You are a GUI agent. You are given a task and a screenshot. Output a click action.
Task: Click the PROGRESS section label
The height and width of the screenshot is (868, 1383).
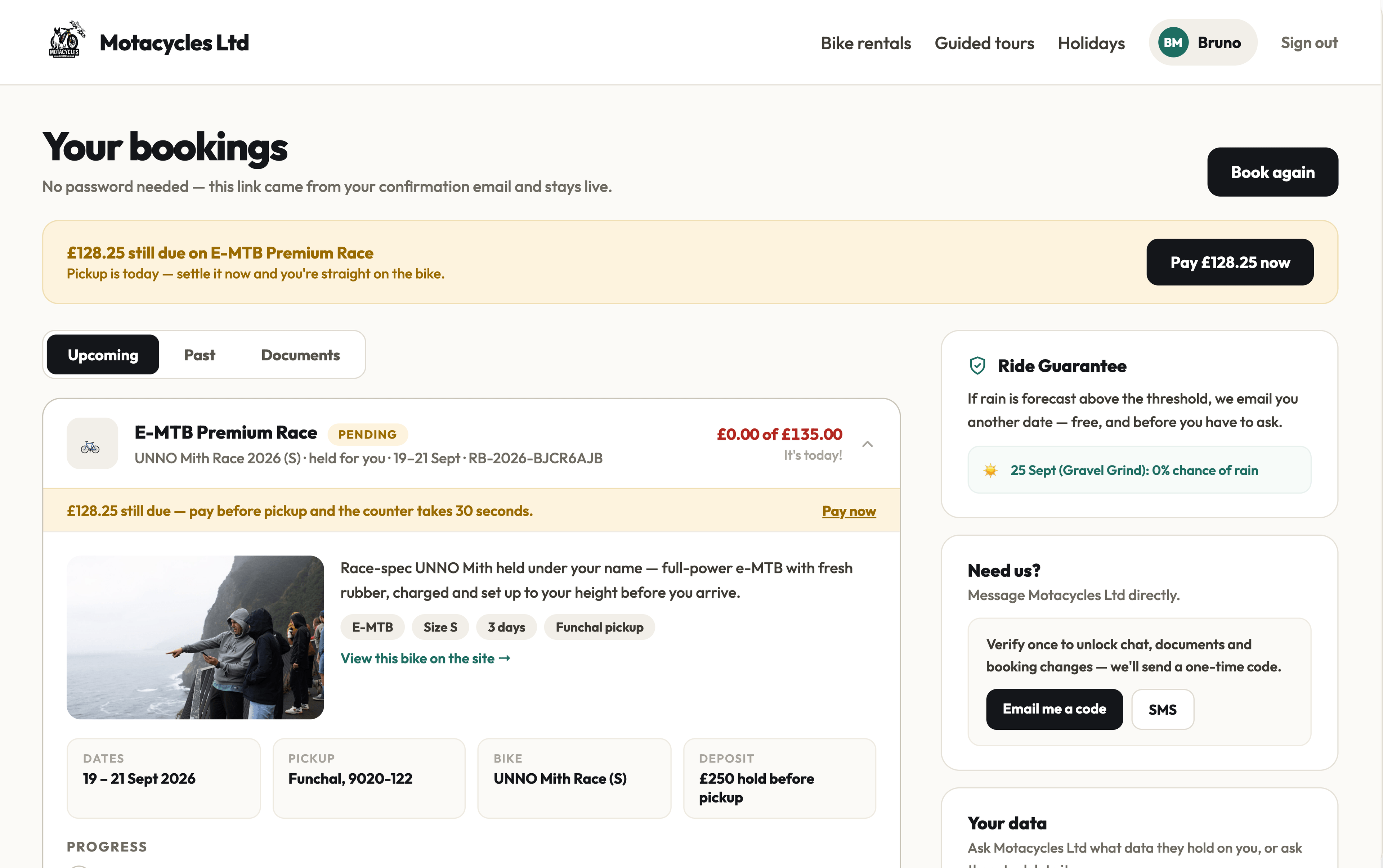(107, 846)
